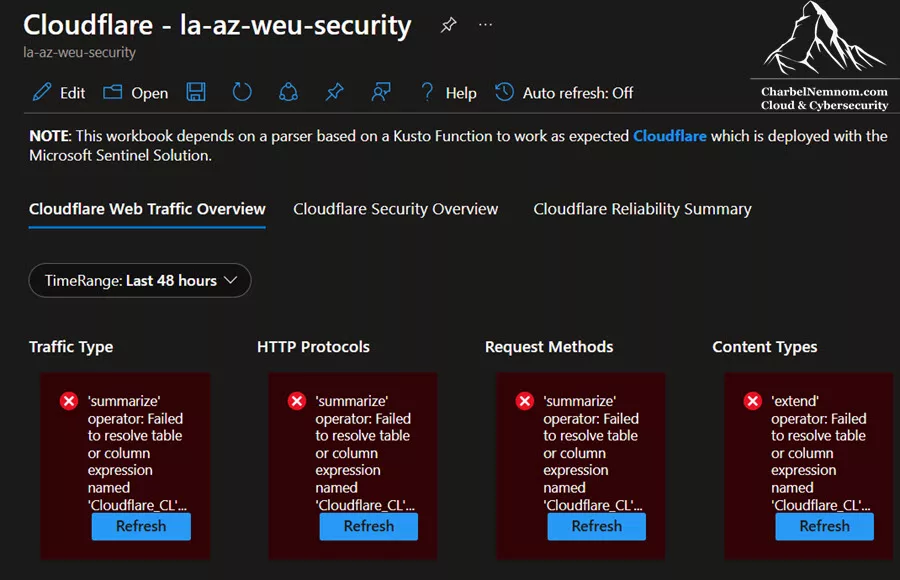Switch to Cloudflare Reliability Summary tab
Viewport: 900px width, 580px height.
click(x=642, y=209)
